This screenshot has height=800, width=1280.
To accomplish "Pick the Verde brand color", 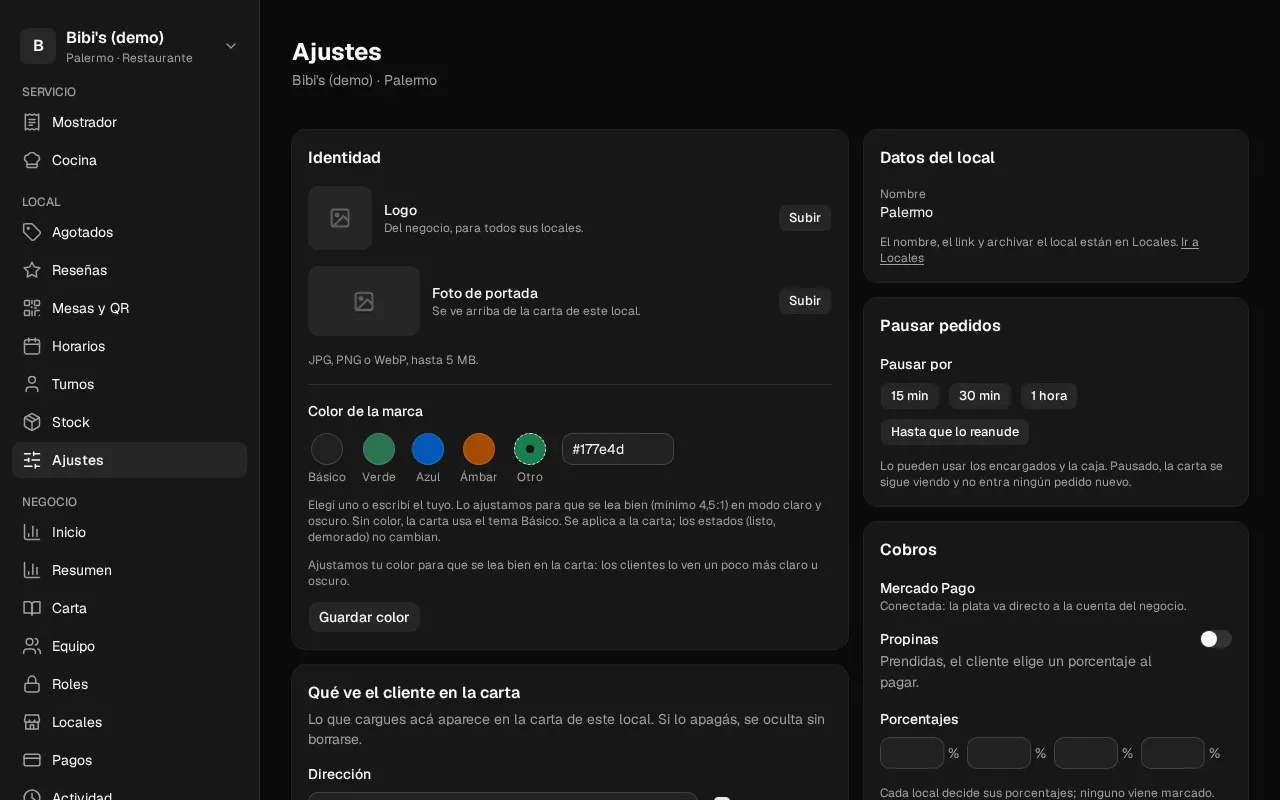I will pyautogui.click(x=379, y=449).
